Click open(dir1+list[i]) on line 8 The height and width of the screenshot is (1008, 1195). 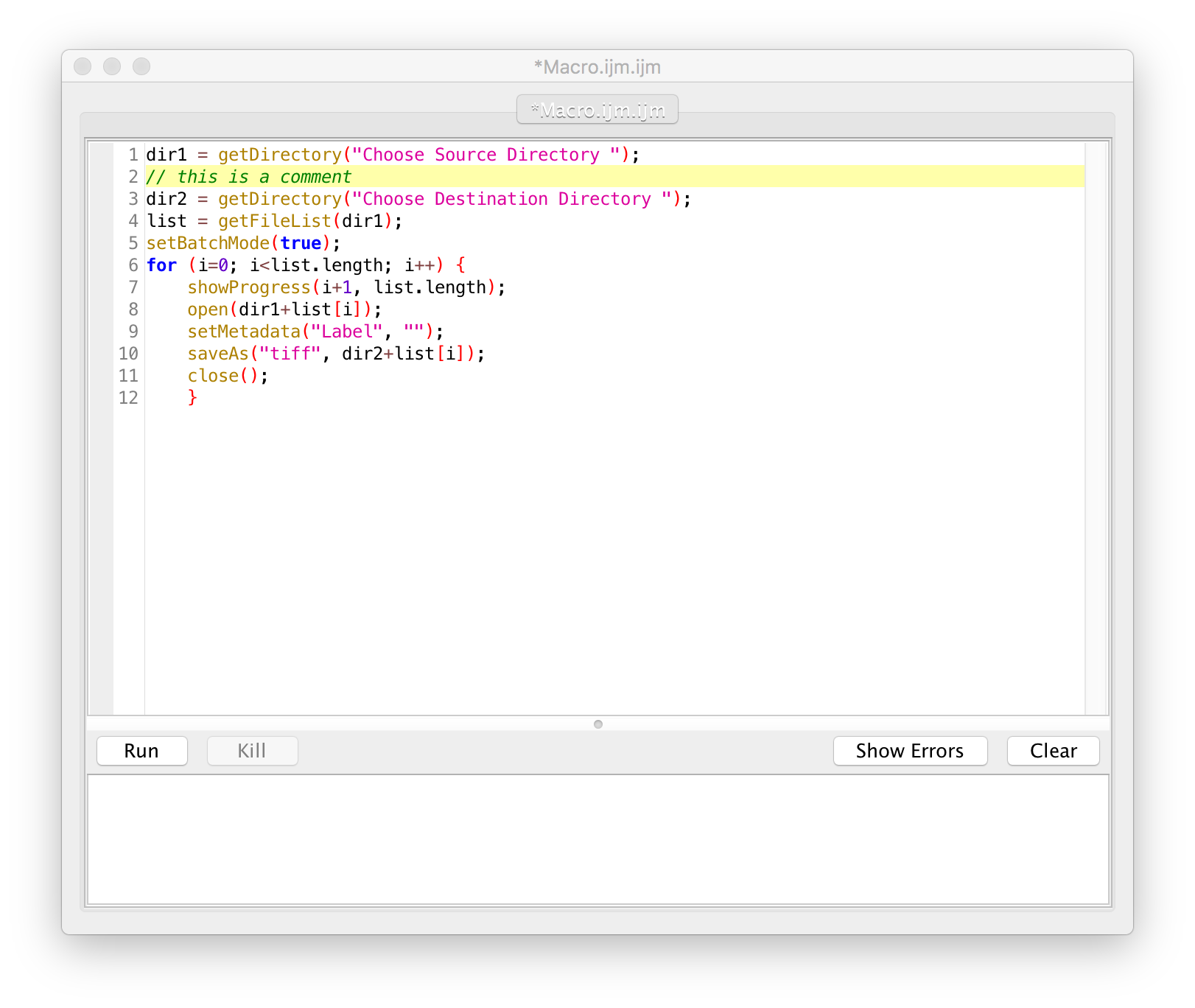(284, 309)
